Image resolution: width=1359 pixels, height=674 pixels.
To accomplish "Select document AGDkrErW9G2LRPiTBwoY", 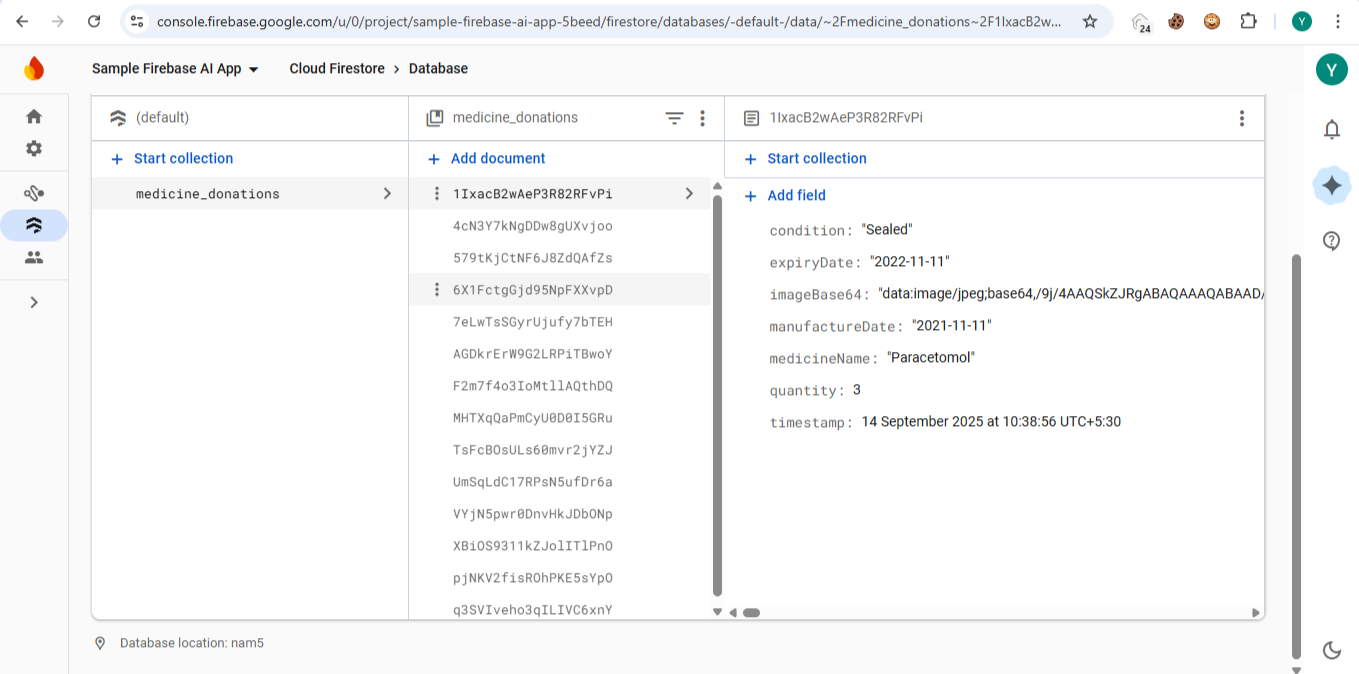I will tap(532, 354).
